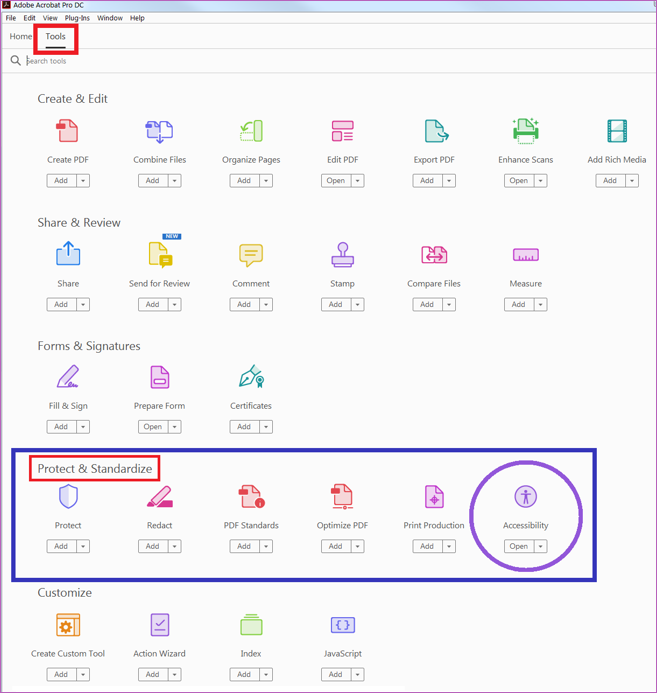This screenshot has height=693, width=657.
Task: Open the Accessibility tool icon
Action: [525, 497]
